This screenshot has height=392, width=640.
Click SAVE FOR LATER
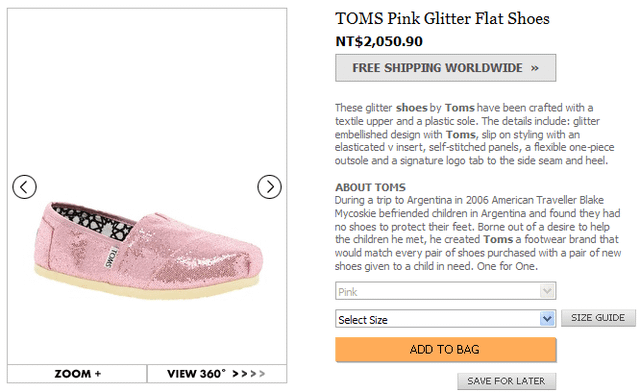pos(506,381)
